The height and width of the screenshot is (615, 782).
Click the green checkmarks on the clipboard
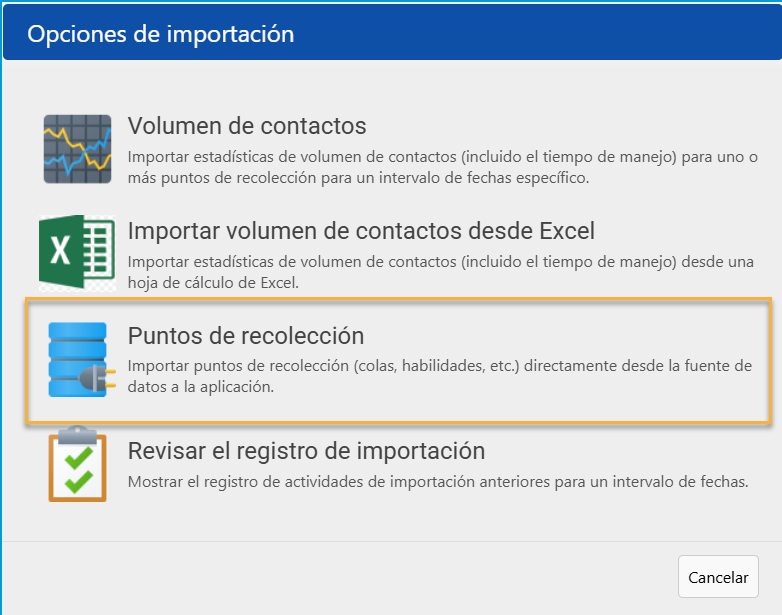78,469
